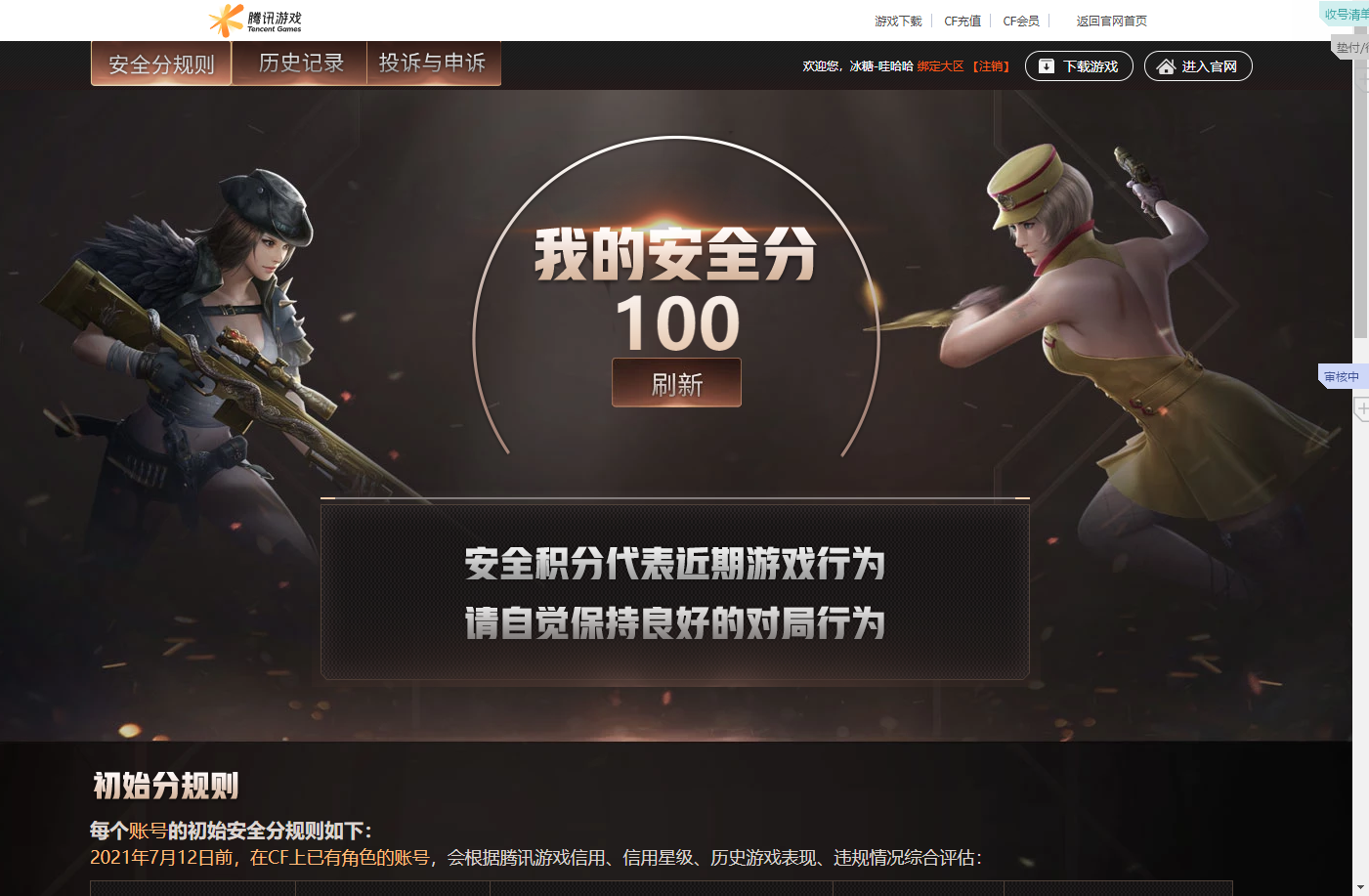This screenshot has width=1369, height=896.
Task: Click the 审核中 side tag
Action: (1343, 376)
